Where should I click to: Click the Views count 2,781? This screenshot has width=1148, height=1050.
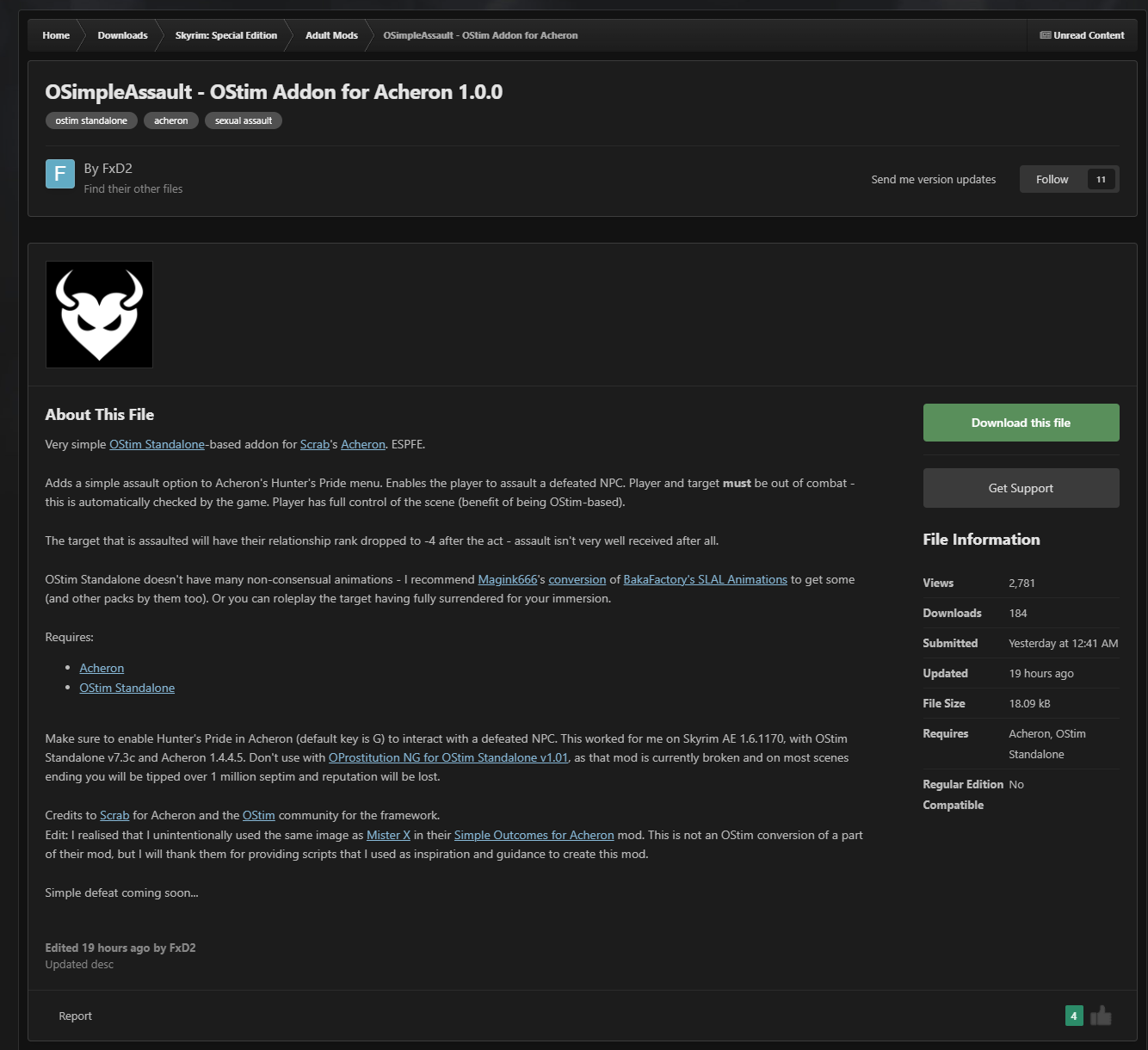tap(1021, 584)
